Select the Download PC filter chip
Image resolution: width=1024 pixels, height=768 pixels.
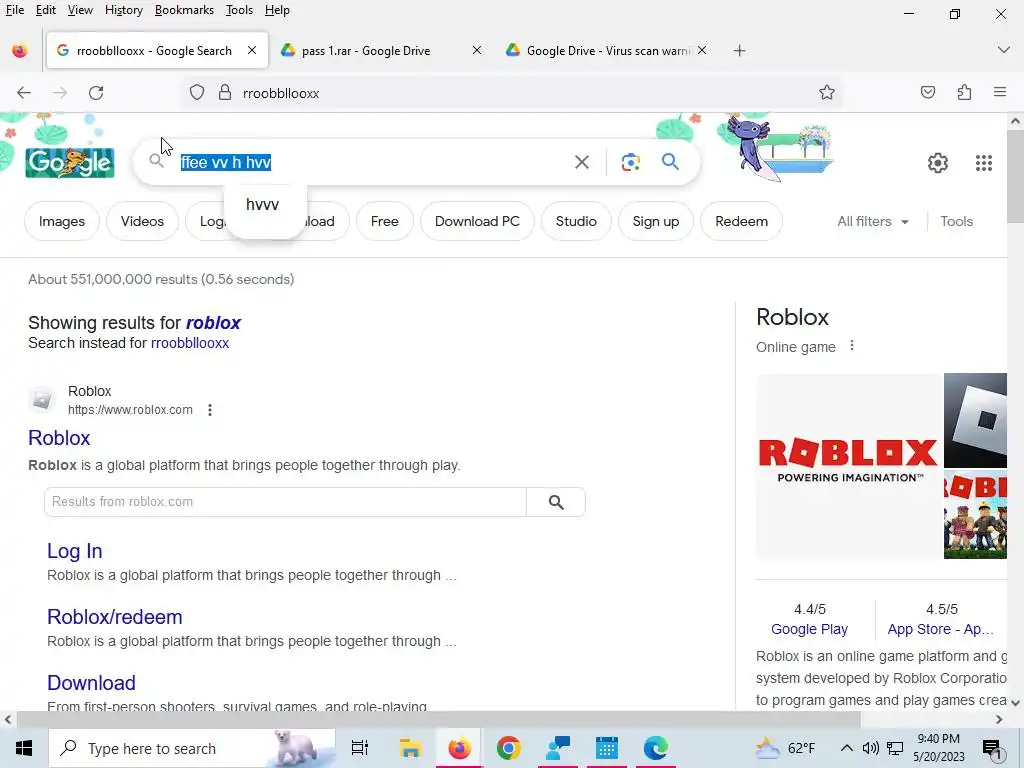pyautogui.click(x=477, y=221)
